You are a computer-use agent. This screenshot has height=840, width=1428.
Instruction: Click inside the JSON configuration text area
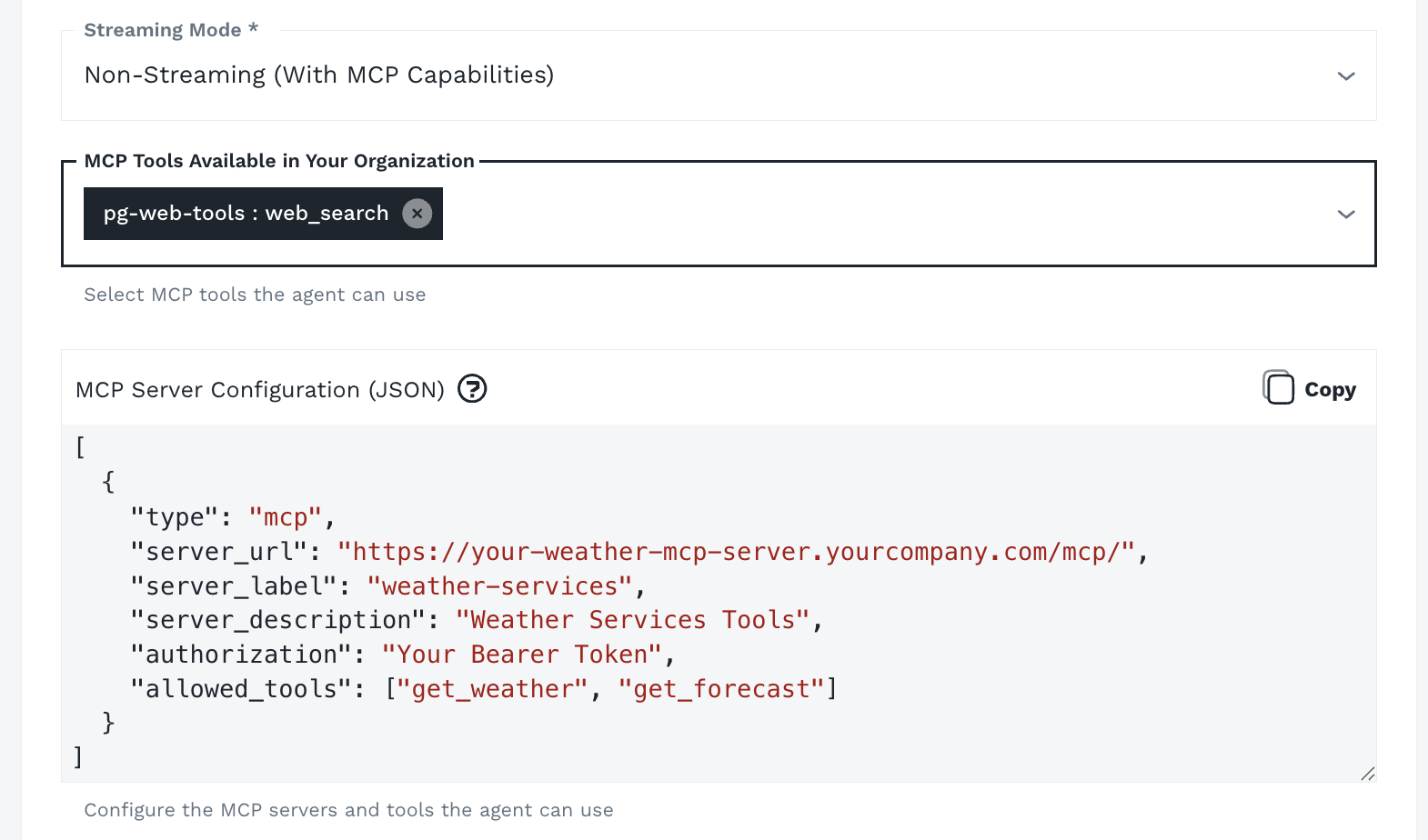point(637,600)
